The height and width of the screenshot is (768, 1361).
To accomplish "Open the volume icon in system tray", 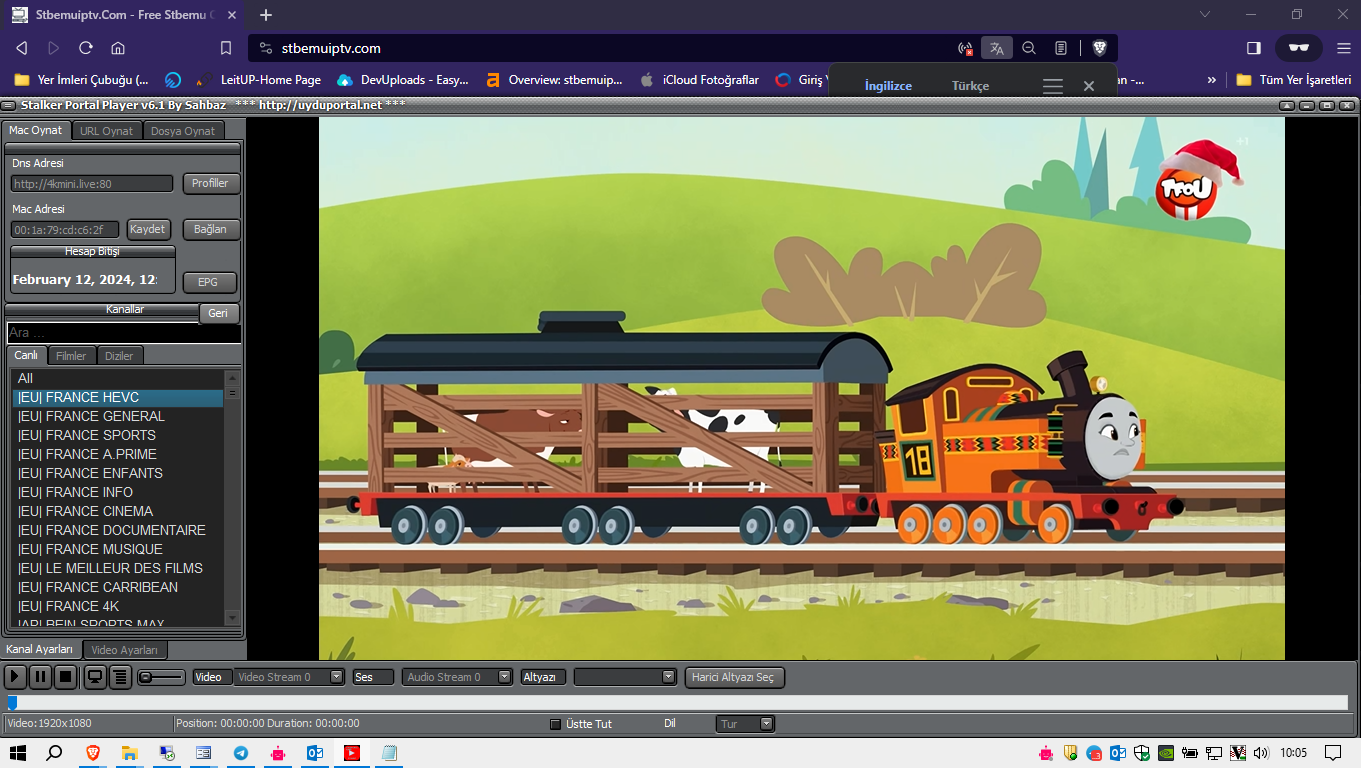I will [x=1261, y=753].
